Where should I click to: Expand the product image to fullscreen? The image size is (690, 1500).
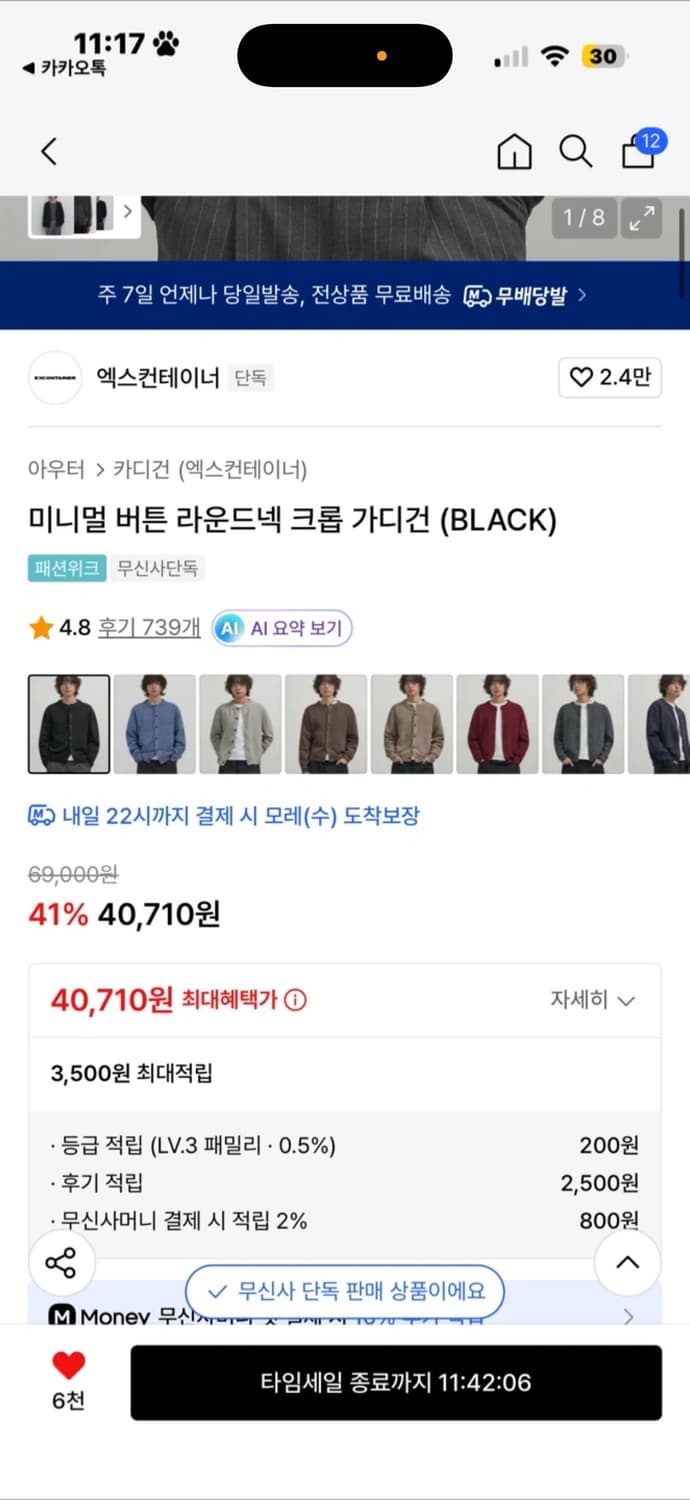point(641,218)
